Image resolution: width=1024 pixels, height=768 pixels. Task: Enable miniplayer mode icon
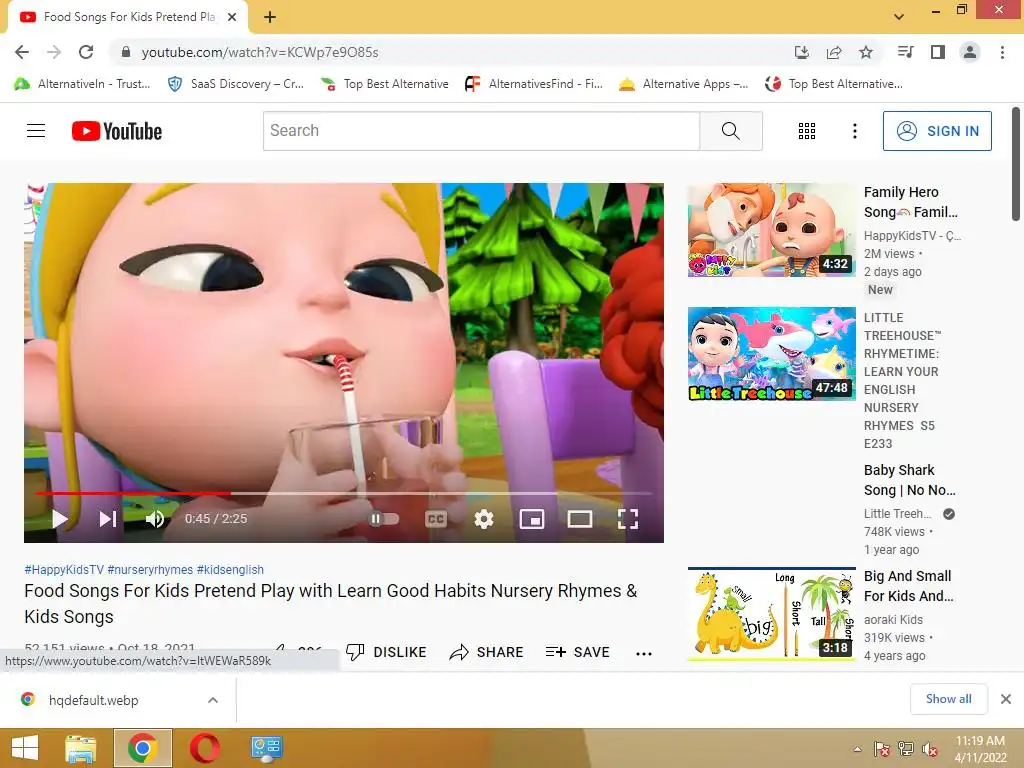532,519
